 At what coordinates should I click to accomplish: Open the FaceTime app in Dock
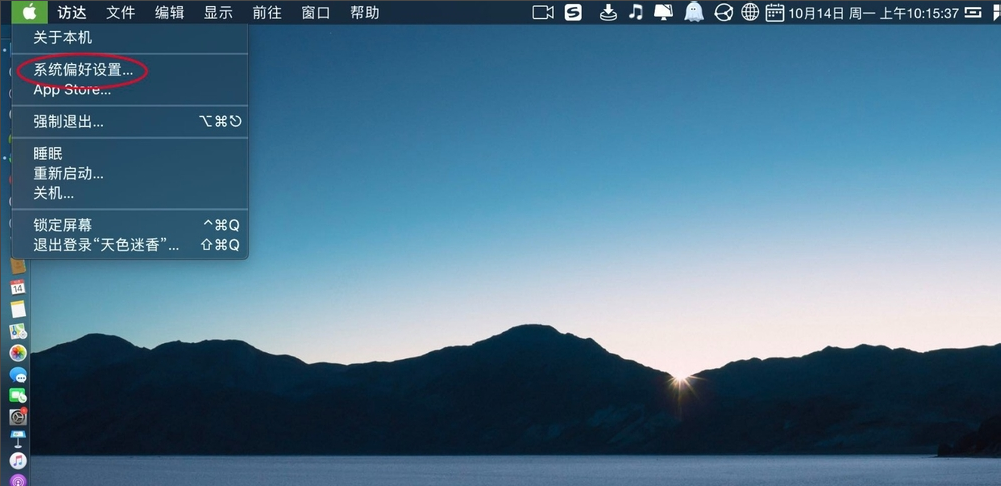pos(18,396)
